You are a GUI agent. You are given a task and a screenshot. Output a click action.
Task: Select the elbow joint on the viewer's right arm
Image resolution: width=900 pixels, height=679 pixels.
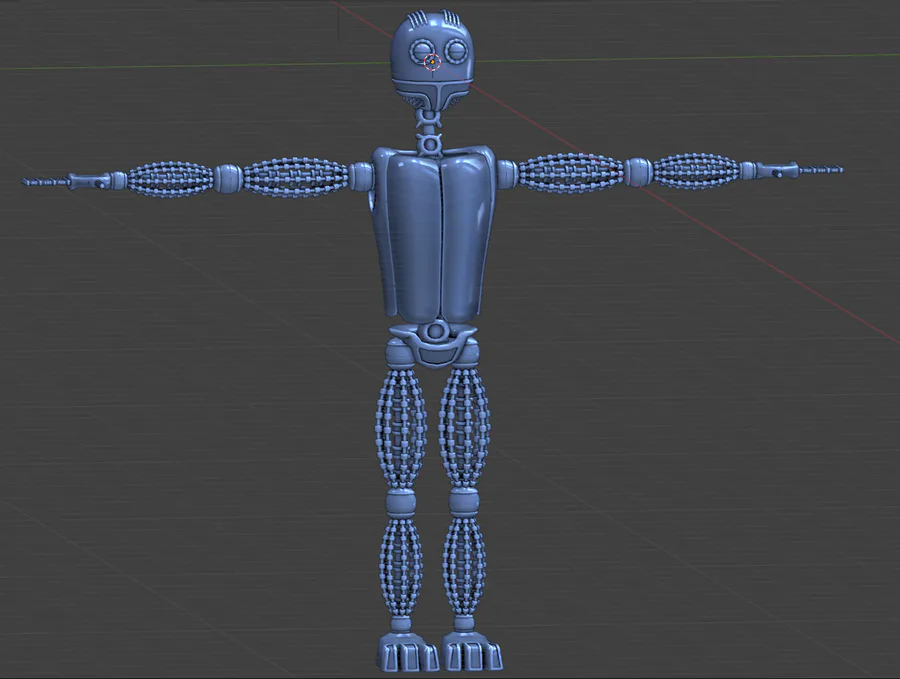point(638,171)
